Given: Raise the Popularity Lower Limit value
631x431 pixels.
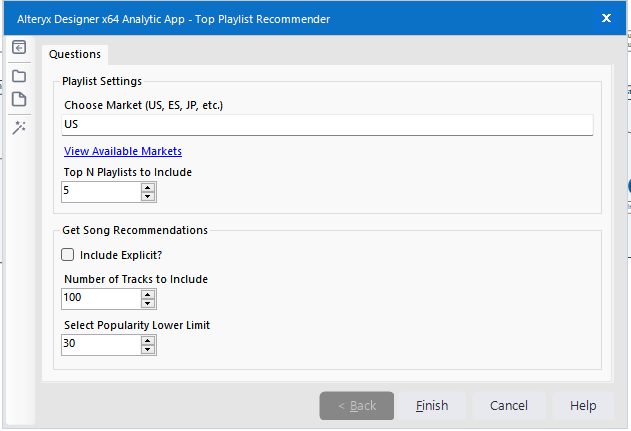Looking at the screenshot, I should (149, 339).
